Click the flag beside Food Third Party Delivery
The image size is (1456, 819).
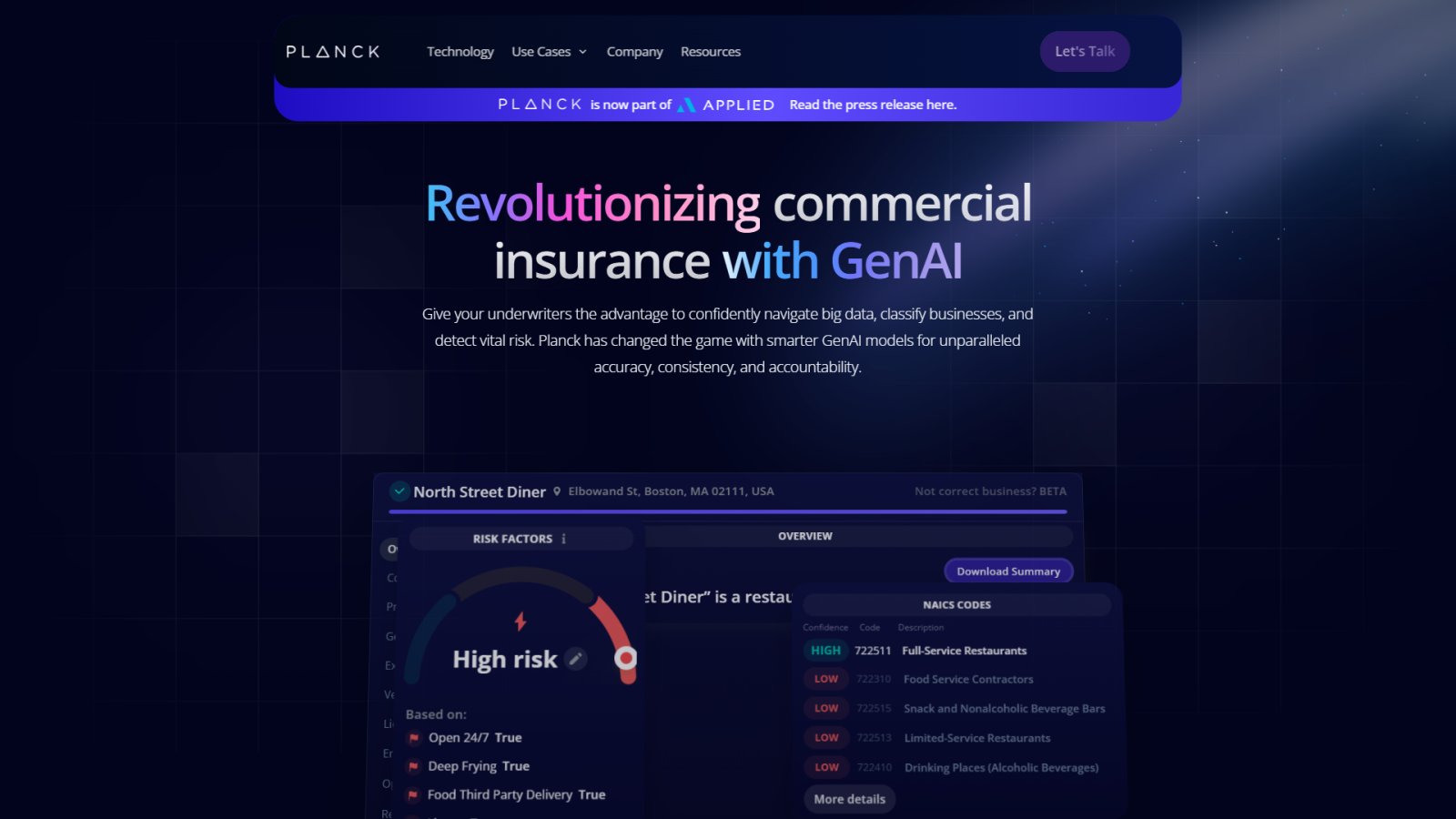click(414, 794)
